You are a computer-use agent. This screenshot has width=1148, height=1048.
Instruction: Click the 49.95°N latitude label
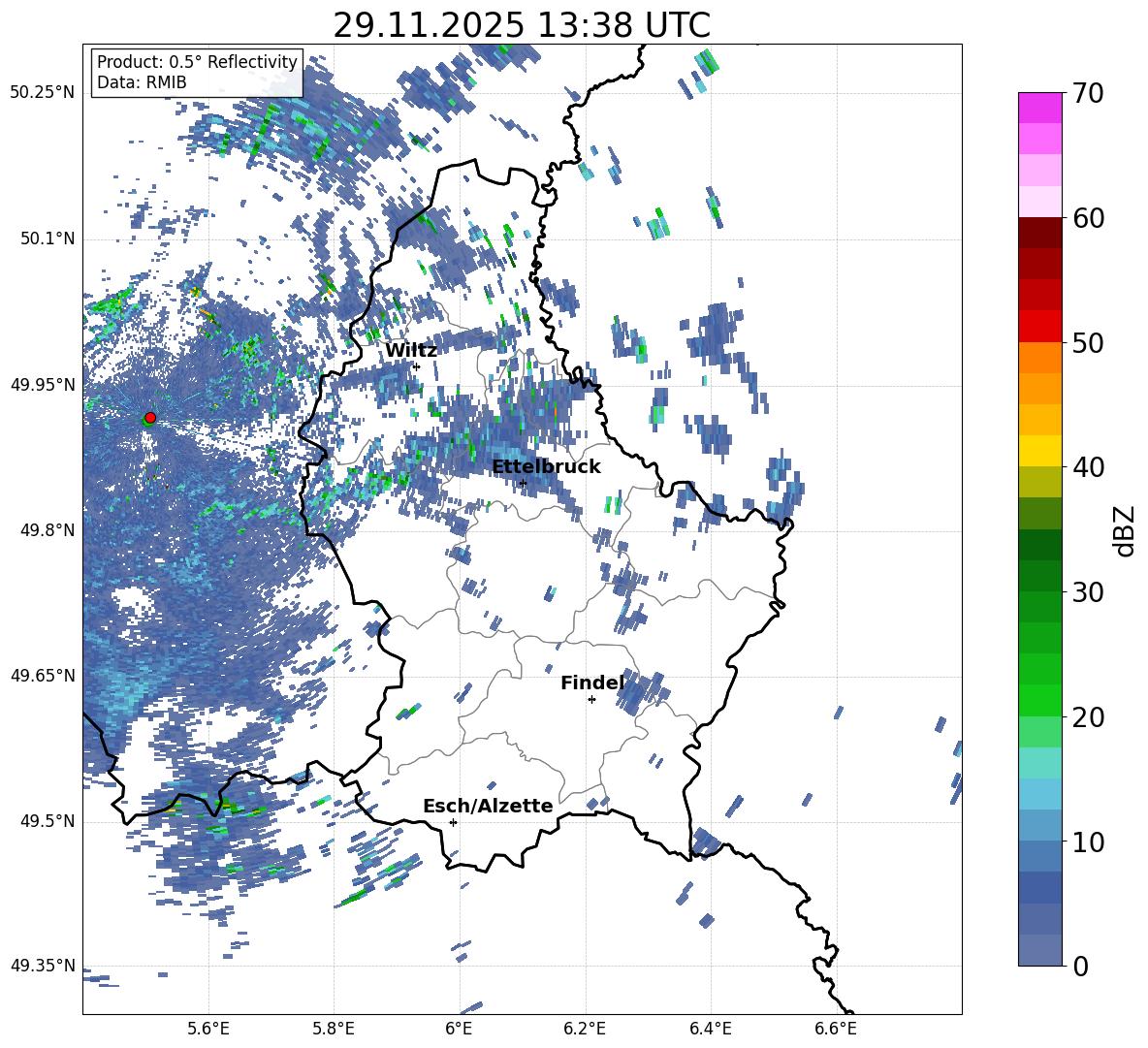click(43, 385)
